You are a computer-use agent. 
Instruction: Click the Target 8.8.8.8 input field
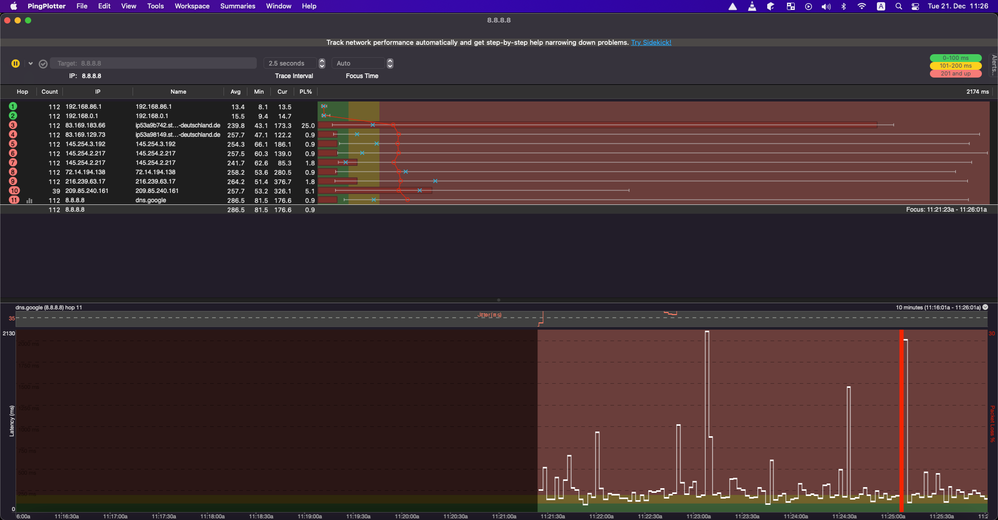pyautogui.click(x=153, y=63)
